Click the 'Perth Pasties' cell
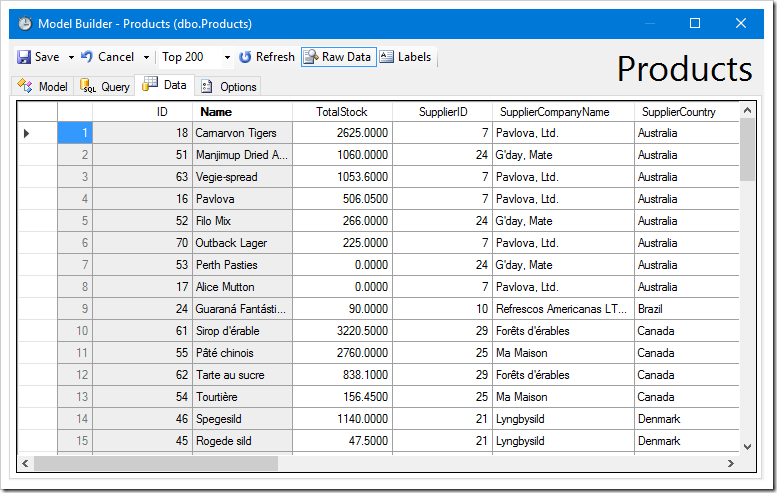The image size is (777, 493). [242, 265]
